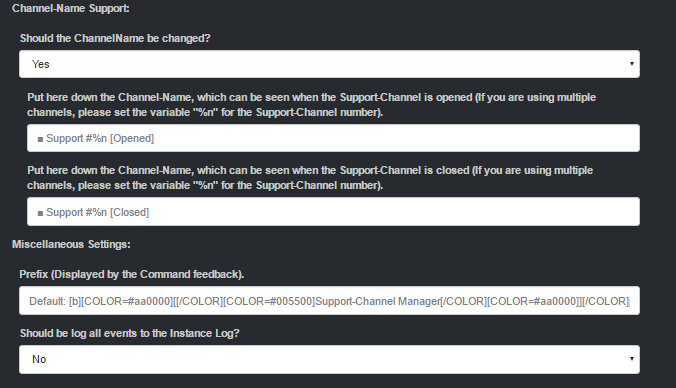
Task: Click the description about the Support-Channel being closed
Action: click(x=310, y=178)
